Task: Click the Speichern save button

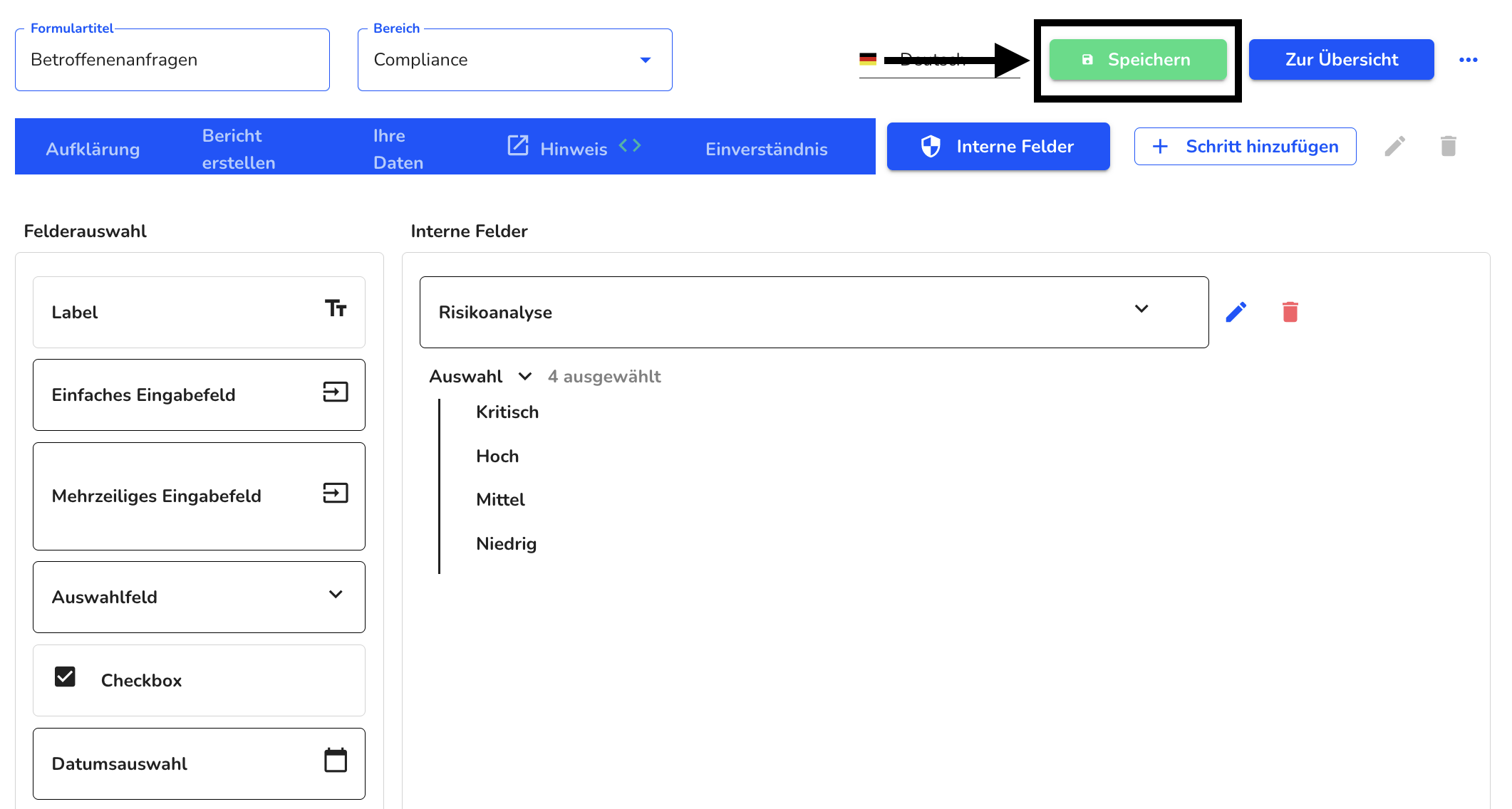Action: click(1138, 60)
